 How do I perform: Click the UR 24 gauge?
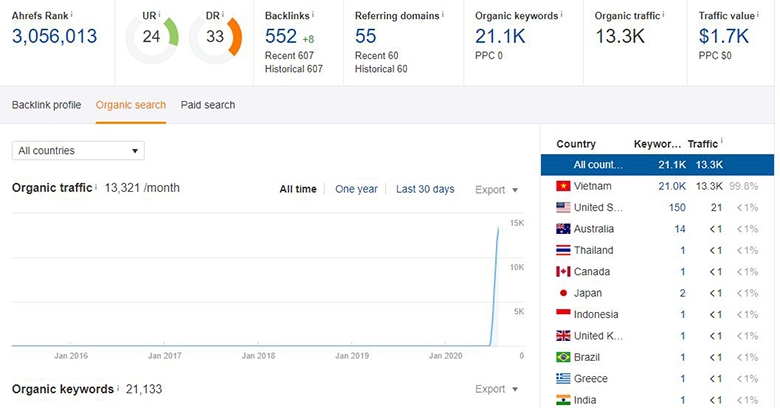(x=152, y=38)
